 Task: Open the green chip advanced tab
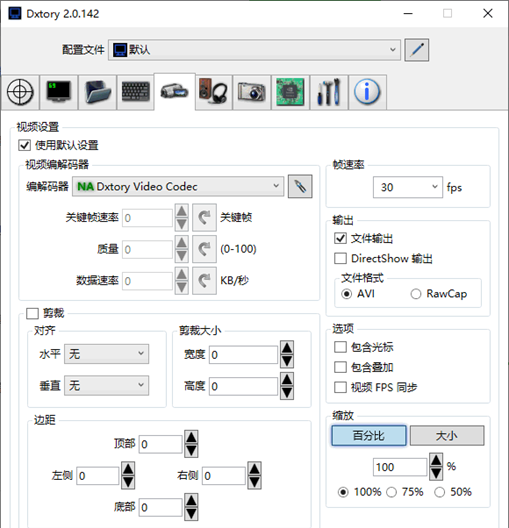coord(290,92)
